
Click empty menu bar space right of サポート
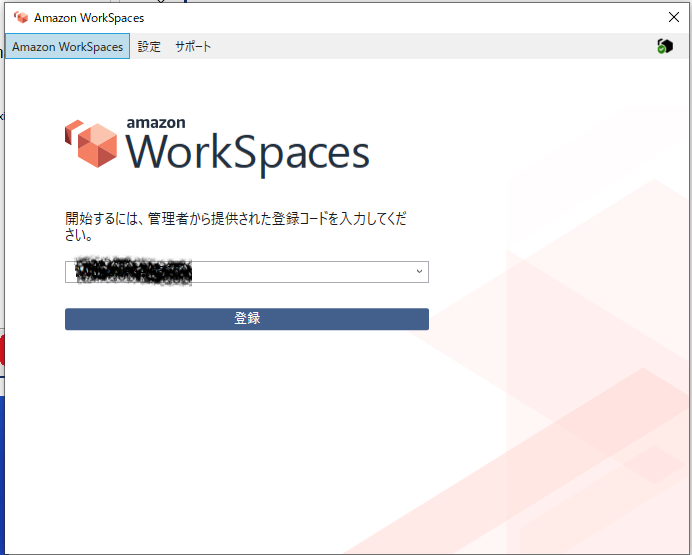(x=420, y=46)
